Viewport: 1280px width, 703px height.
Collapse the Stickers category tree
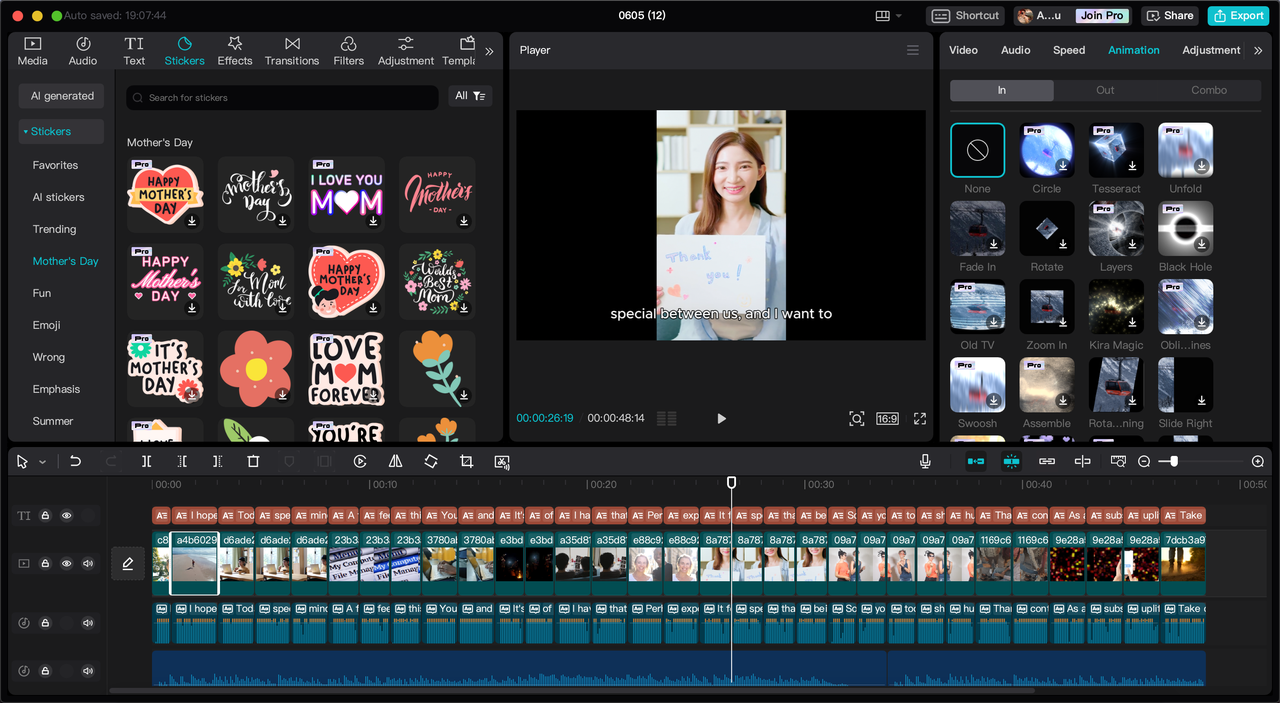[26, 132]
